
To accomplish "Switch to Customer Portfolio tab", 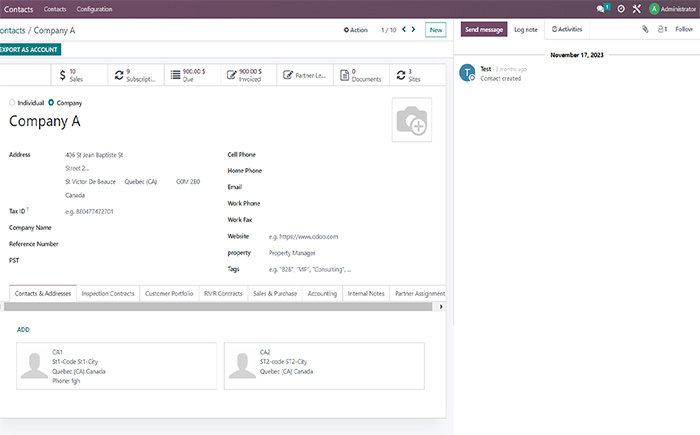I will 169,293.
